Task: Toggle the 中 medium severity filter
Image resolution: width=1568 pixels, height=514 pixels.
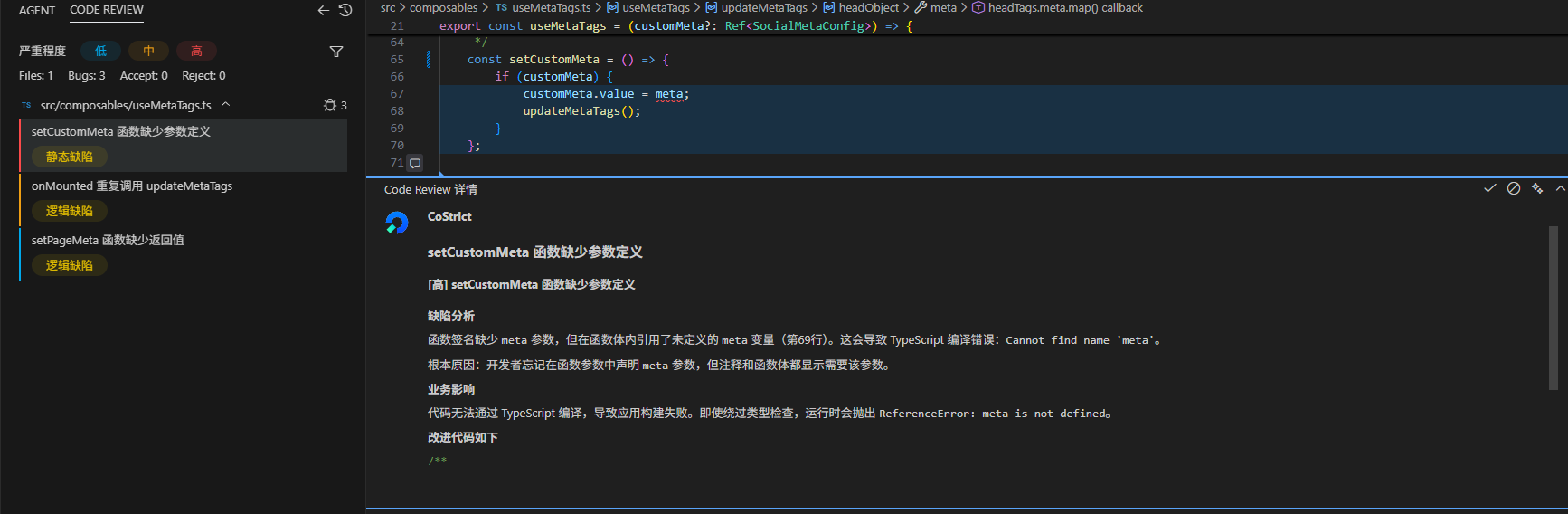Action: pyautogui.click(x=148, y=51)
